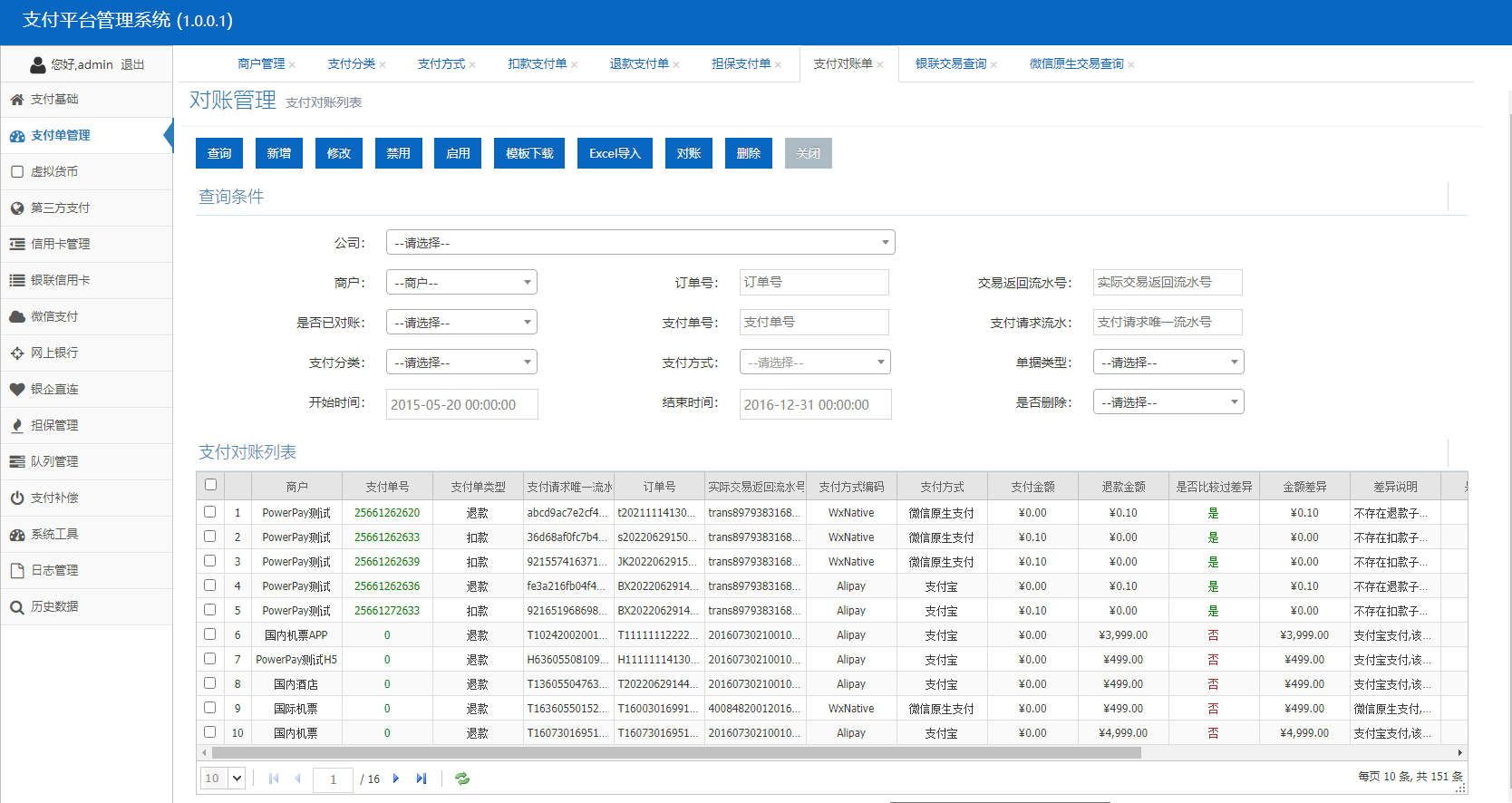Open the 支付方式 filter dropdown
1512x803 pixels.
(815, 362)
